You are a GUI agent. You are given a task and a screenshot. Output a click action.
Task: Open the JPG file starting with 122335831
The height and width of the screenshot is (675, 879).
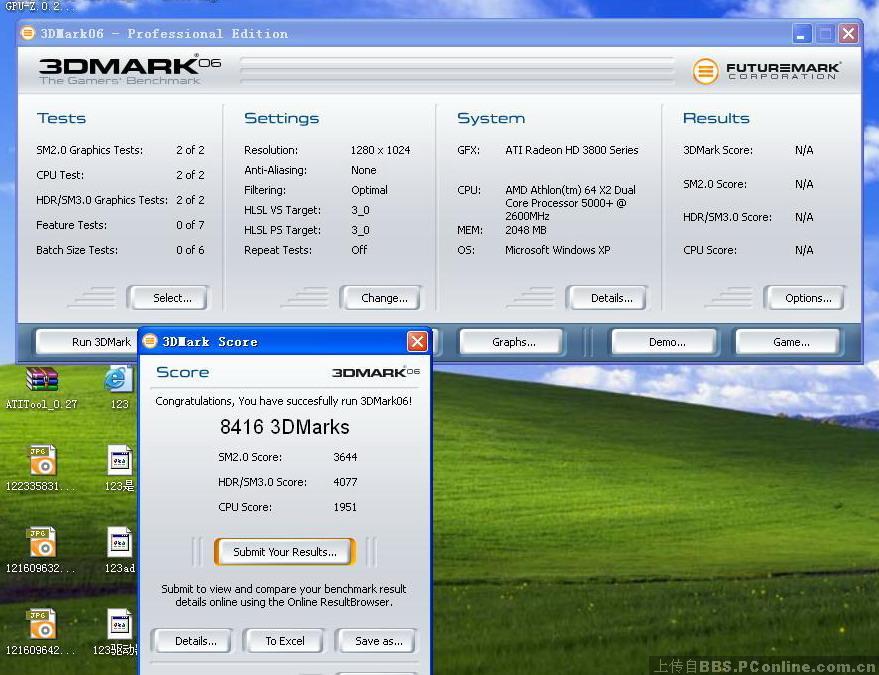click(x=41, y=461)
